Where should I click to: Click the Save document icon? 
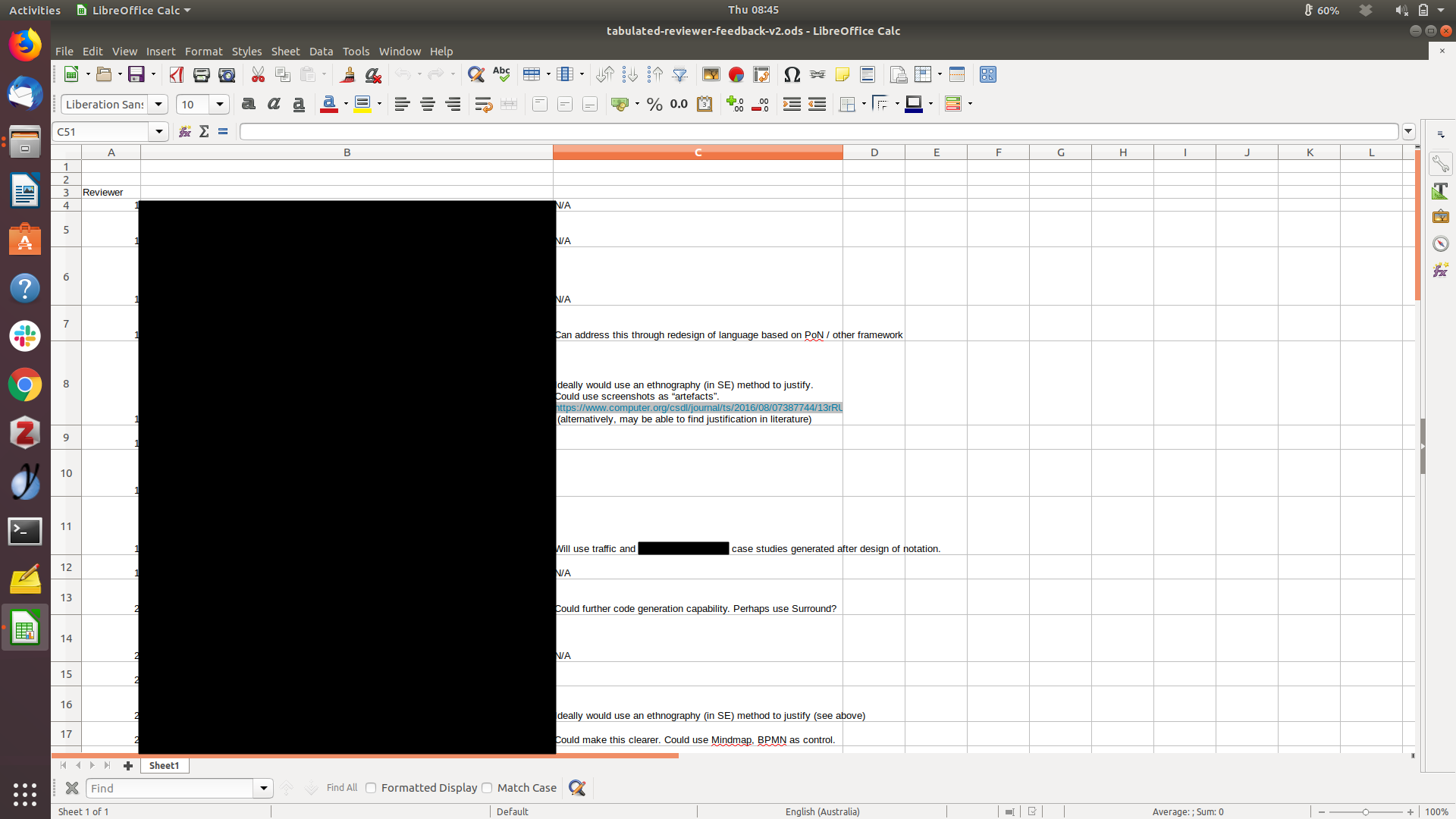coord(136,74)
